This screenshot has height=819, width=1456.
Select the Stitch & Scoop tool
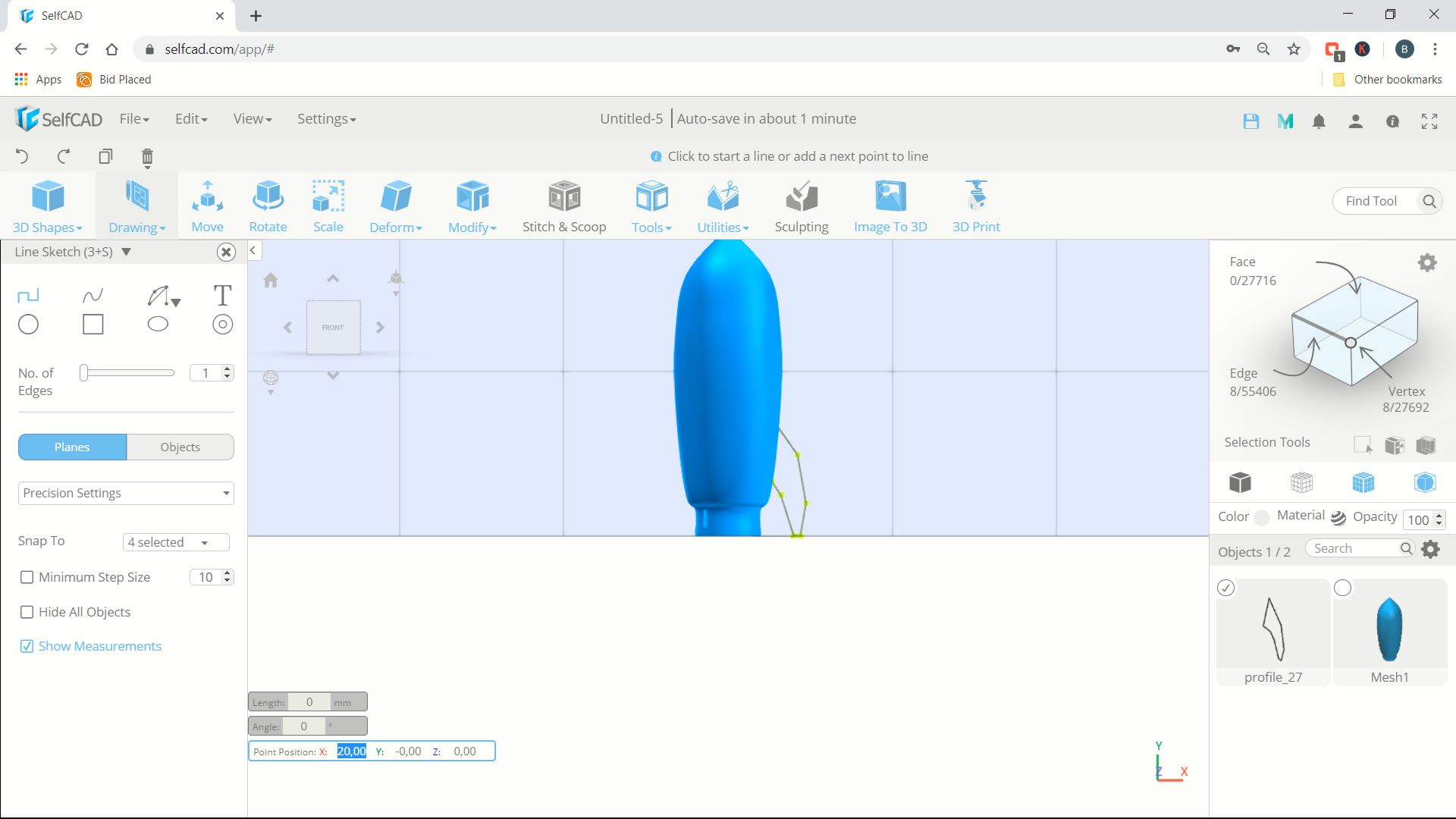pos(564,205)
